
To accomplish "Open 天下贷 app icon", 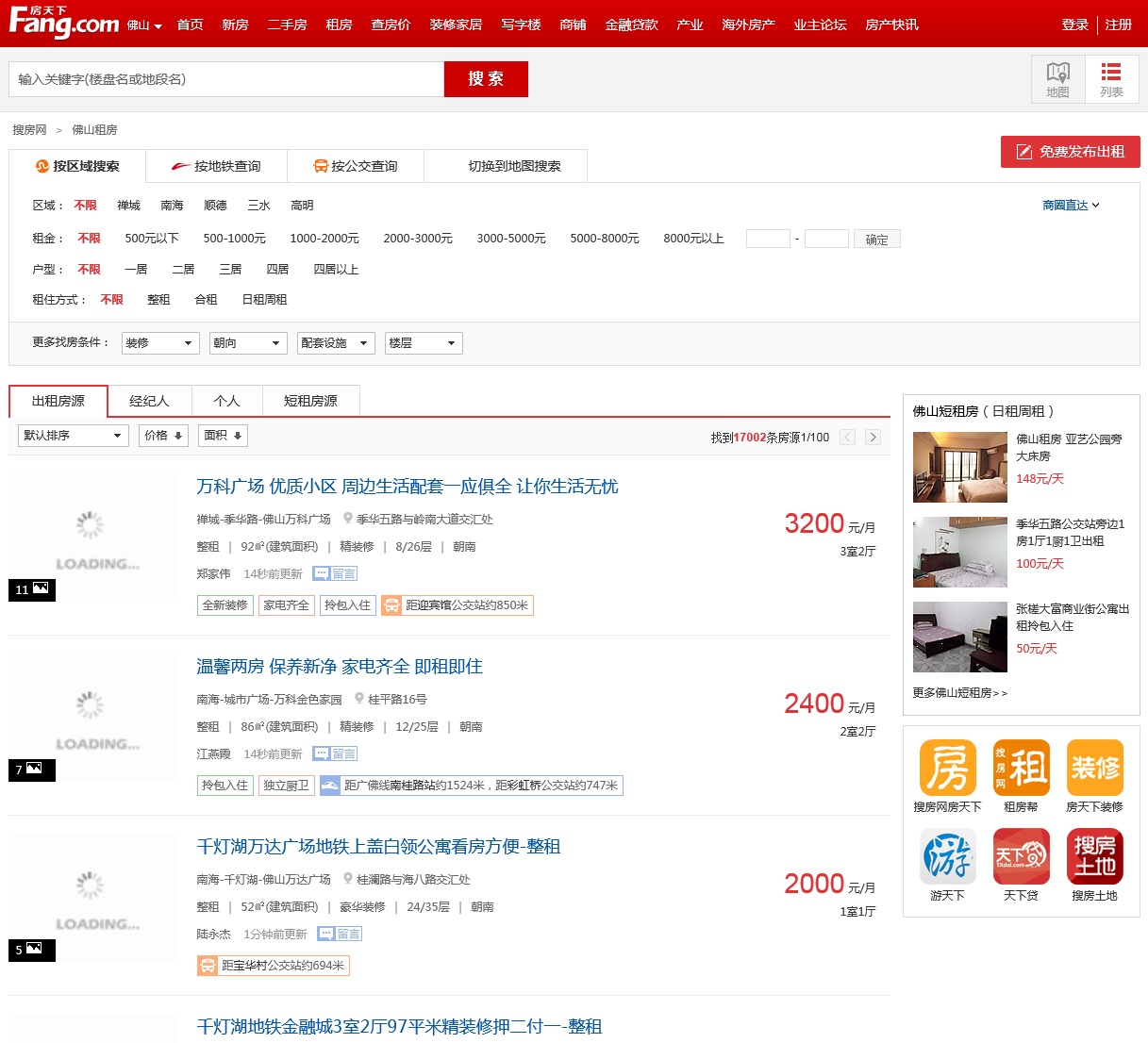I will [1022, 856].
